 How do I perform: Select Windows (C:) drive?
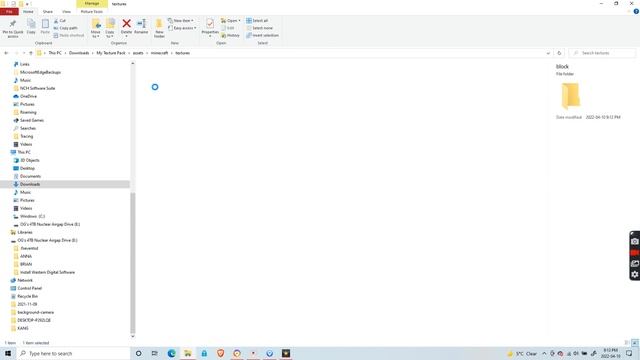[x=32, y=216]
